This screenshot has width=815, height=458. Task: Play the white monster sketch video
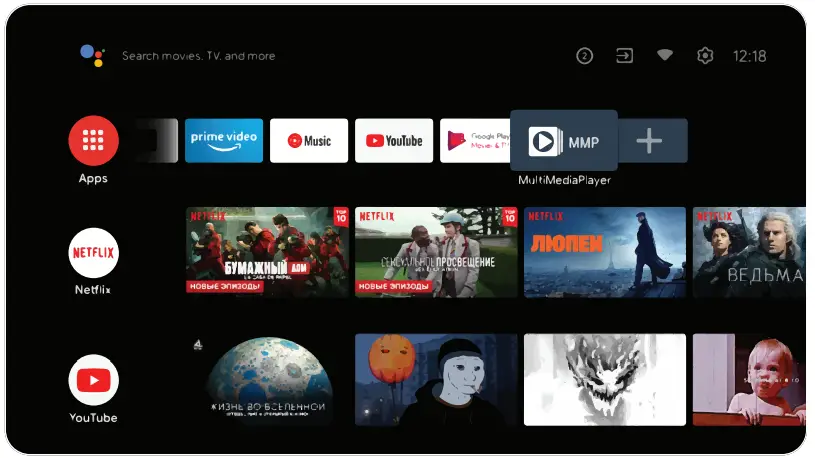pos(605,380)
